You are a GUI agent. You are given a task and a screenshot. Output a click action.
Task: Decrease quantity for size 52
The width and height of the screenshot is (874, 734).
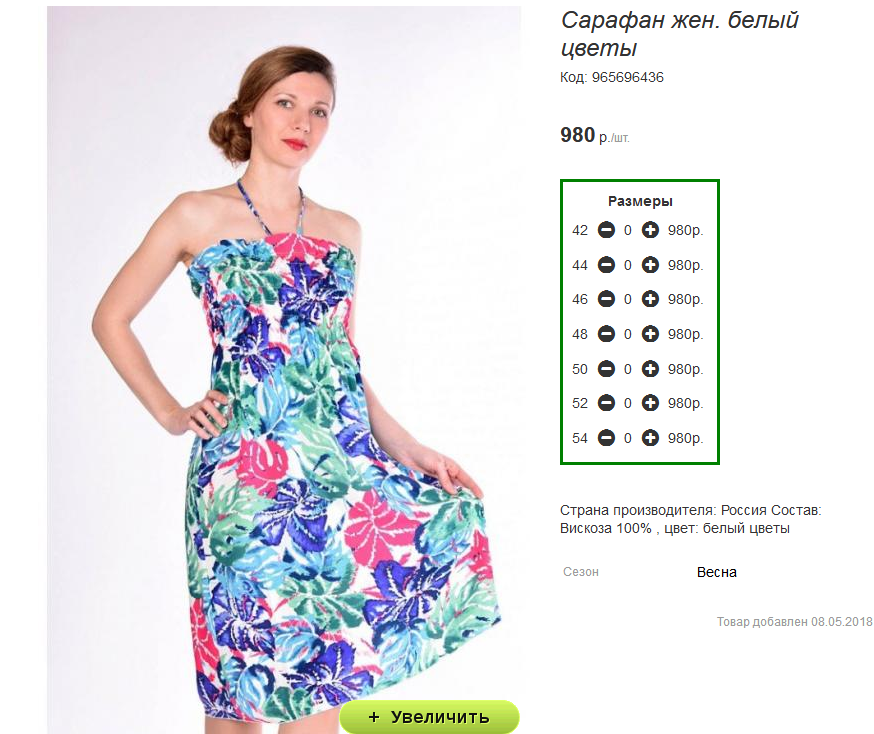pyautogui.click(x=606, y=403)
